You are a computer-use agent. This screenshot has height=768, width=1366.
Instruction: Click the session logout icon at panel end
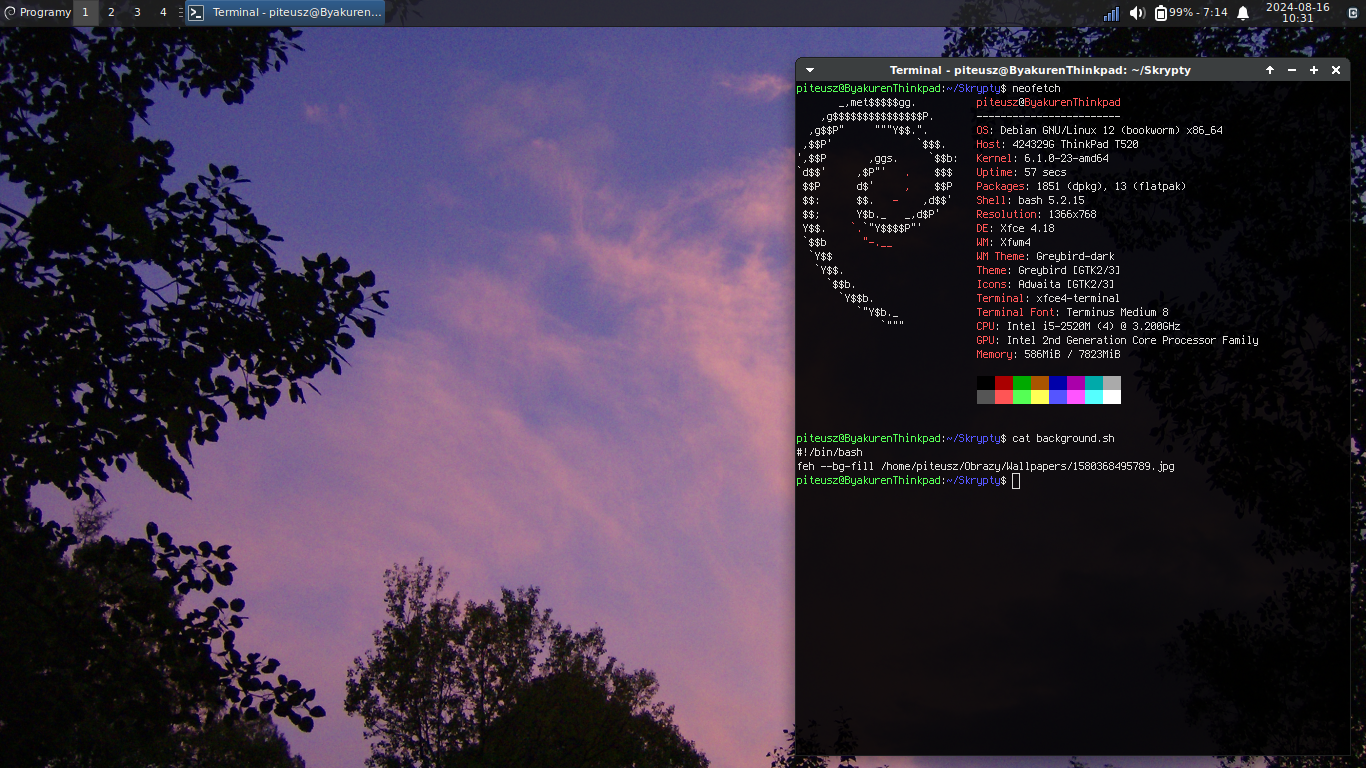(x=1353, y=13)
